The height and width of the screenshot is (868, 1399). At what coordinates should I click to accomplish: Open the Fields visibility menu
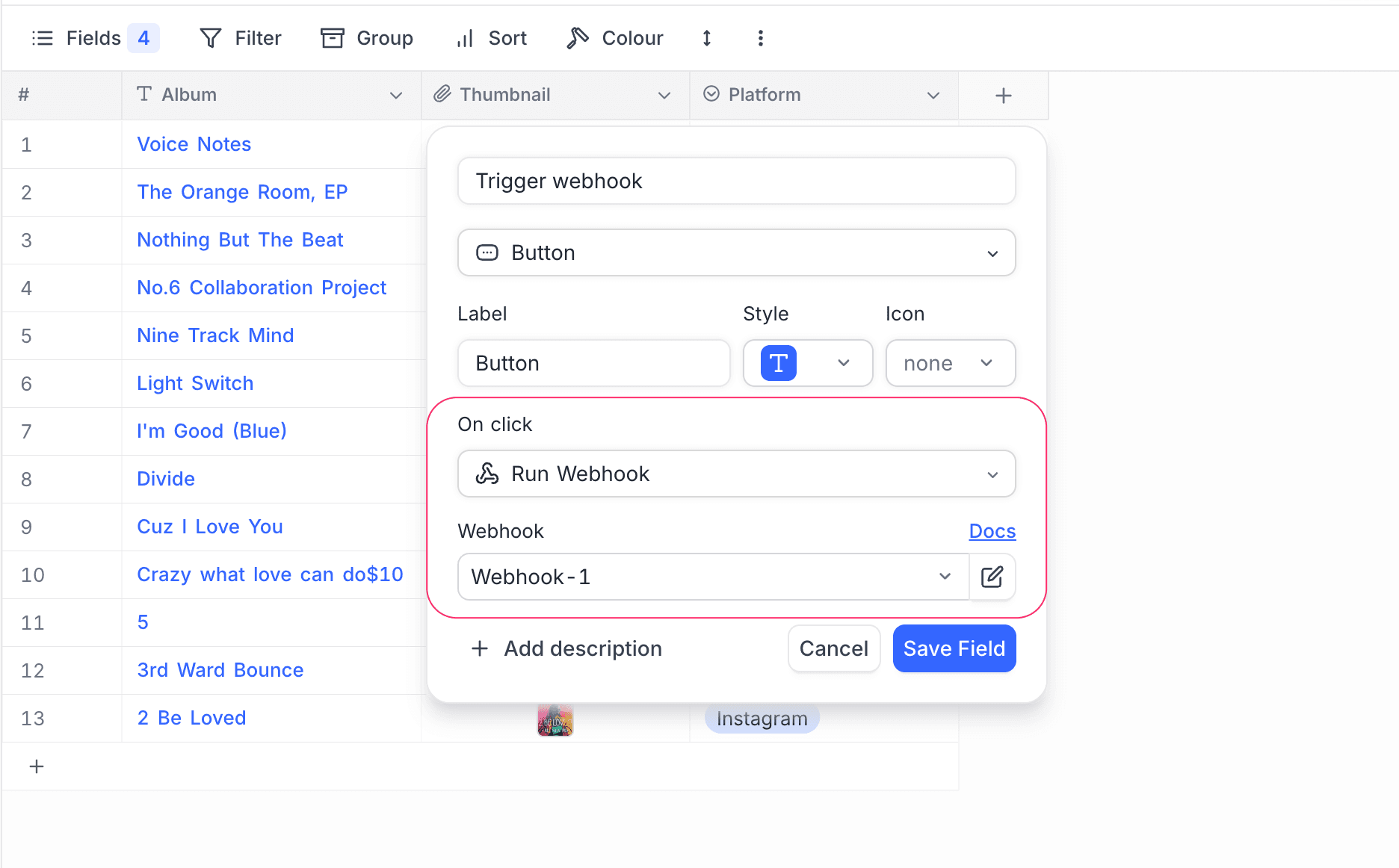(x=94, y=38)
